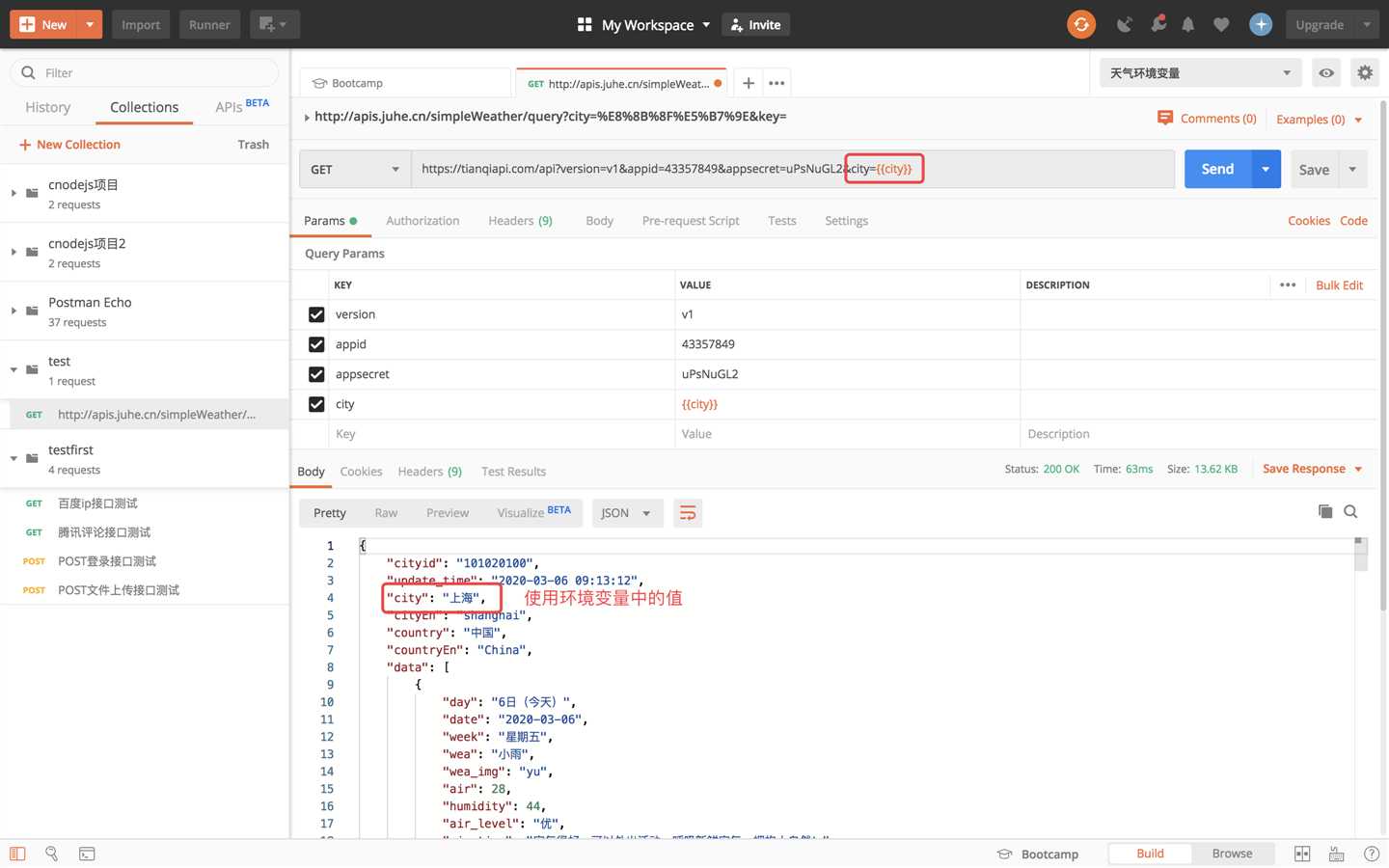Create a New Collection
The image size is (1389, 868).
[69, 145]
